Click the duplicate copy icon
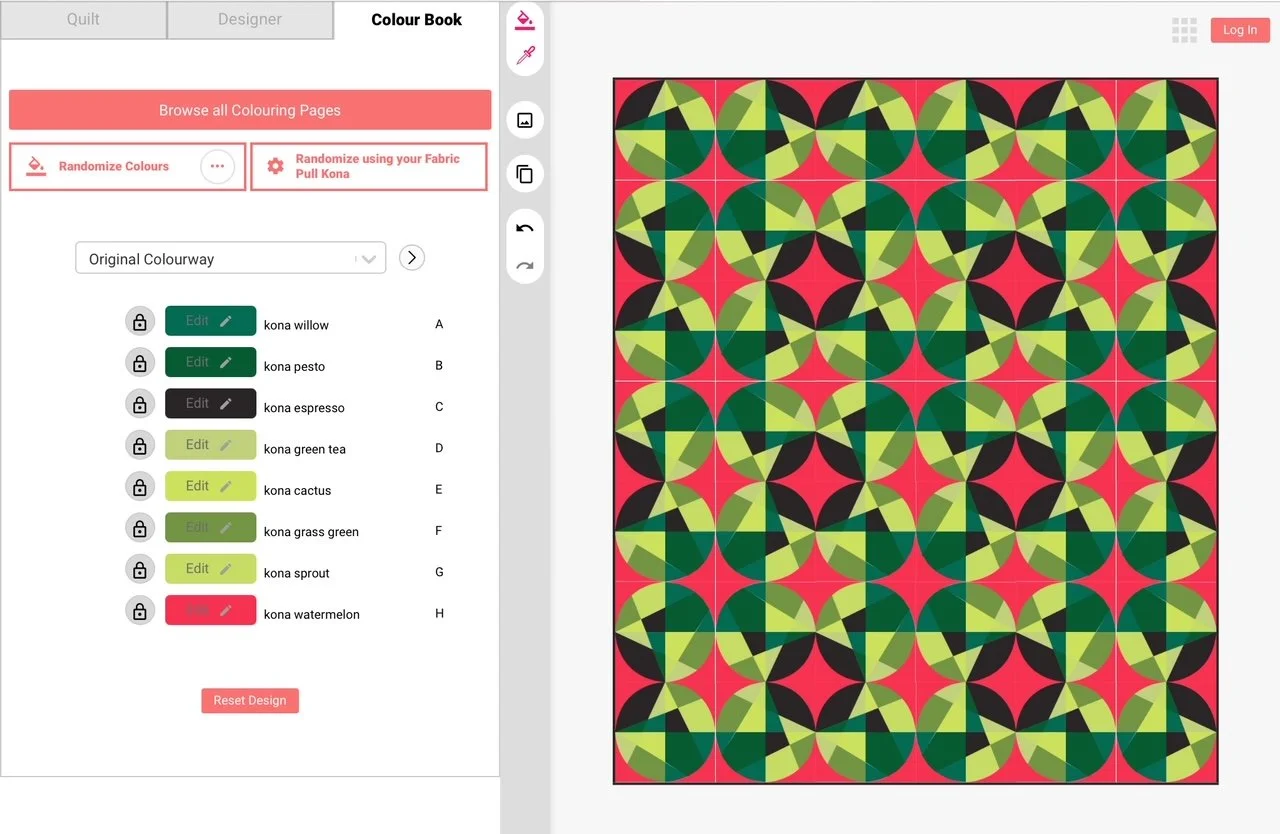Screen dimensions: 1280x834 coord(525,174)
